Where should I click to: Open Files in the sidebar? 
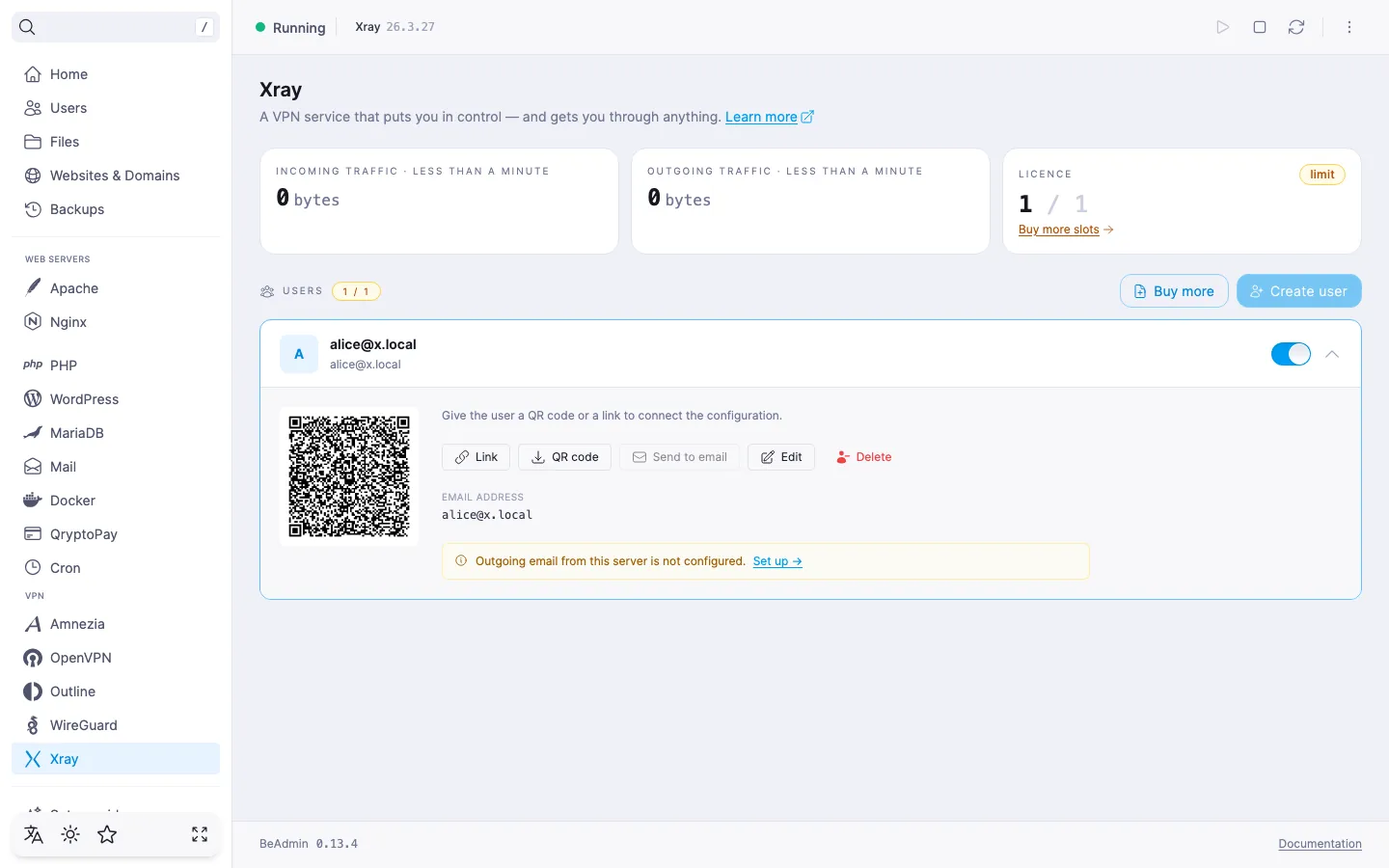click(x=116, y=142)
